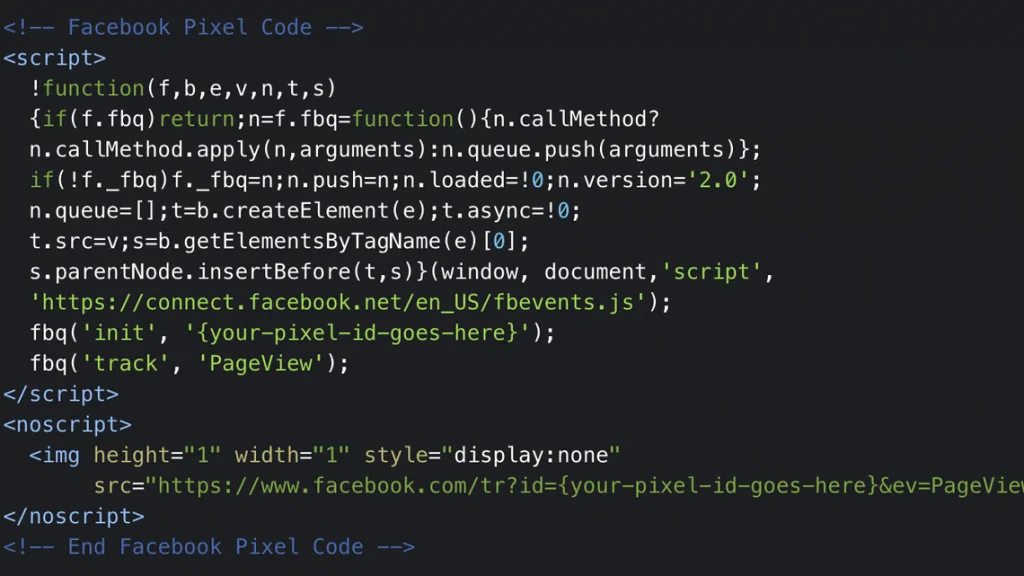Screen dimensions: 1024x576
Task: Click 't.async=!0' in the code
Action: 505,211
